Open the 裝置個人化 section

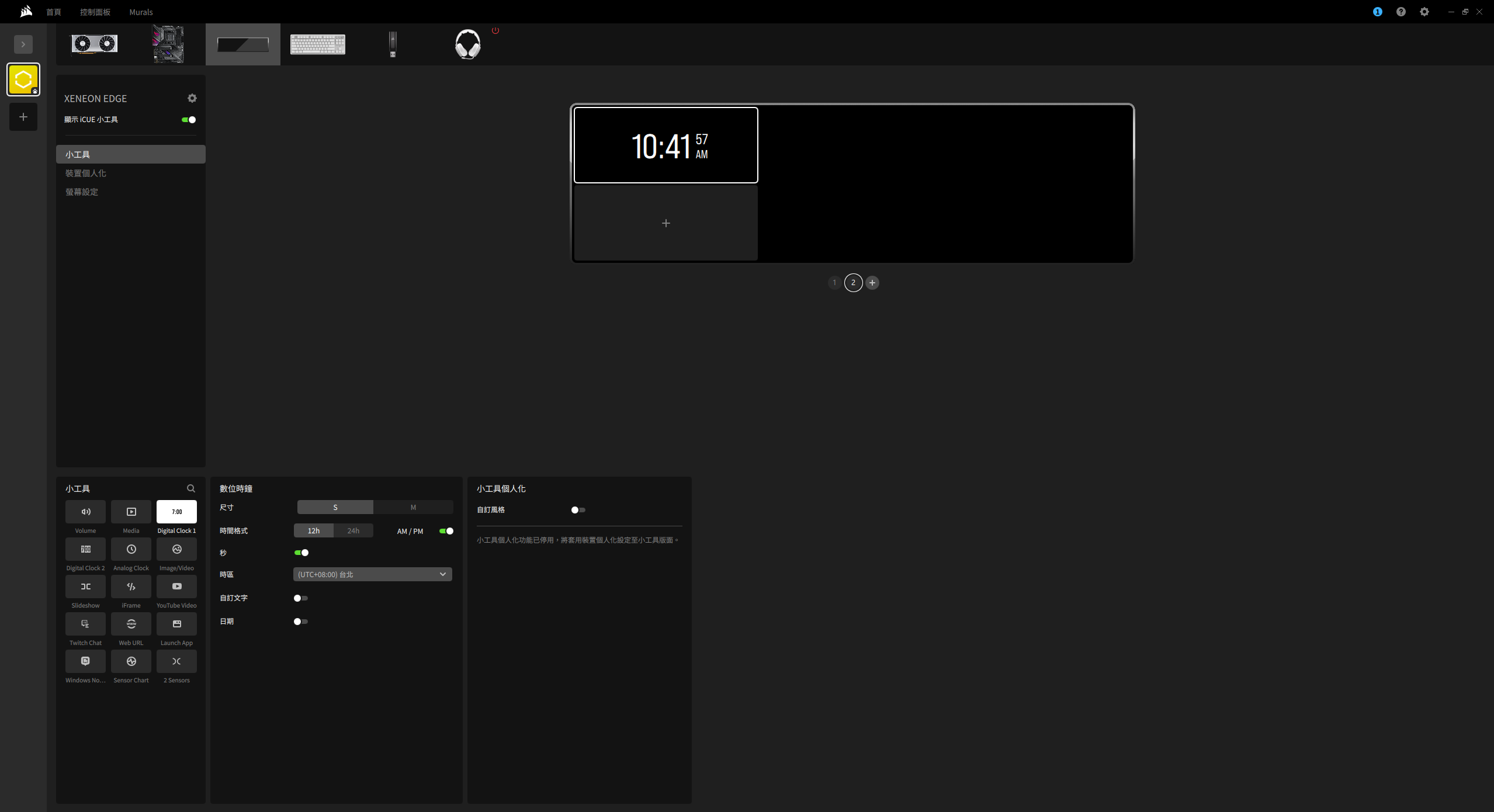(86, 173)
